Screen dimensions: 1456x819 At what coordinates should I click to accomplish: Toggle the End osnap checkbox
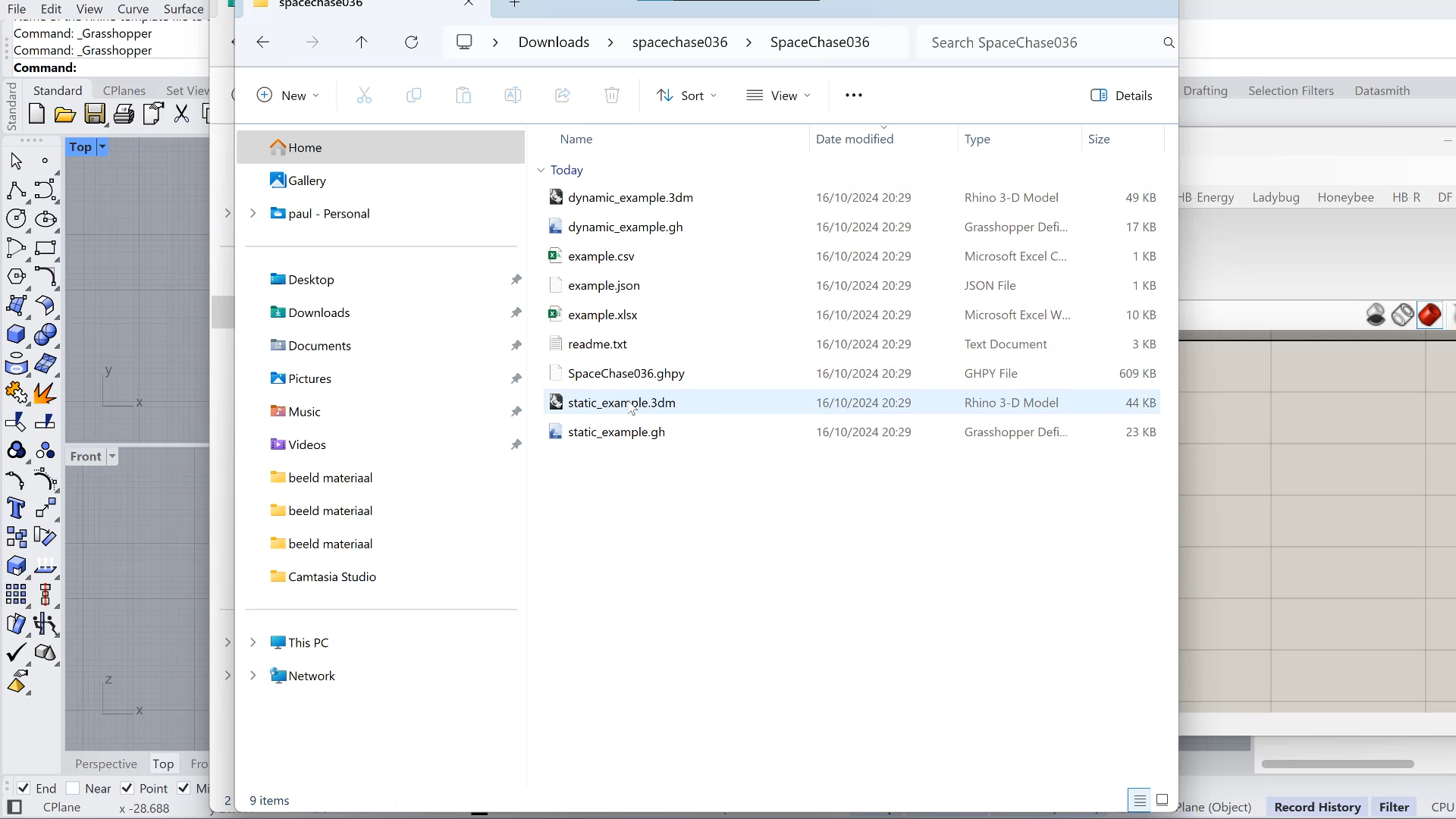click(24, 788)
